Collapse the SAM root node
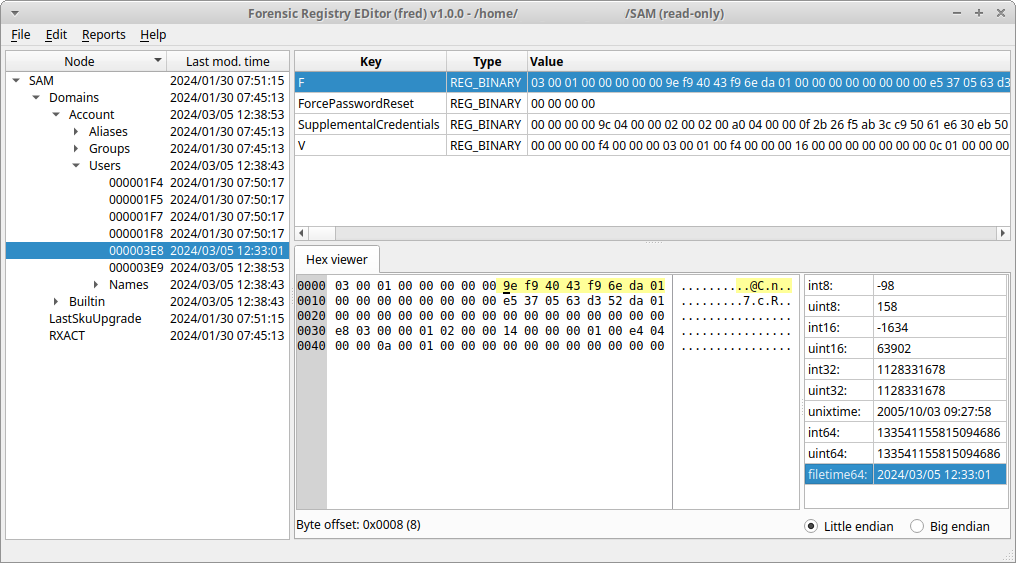Viewport: 1016px width, 563px height. [x=16, y=81]
